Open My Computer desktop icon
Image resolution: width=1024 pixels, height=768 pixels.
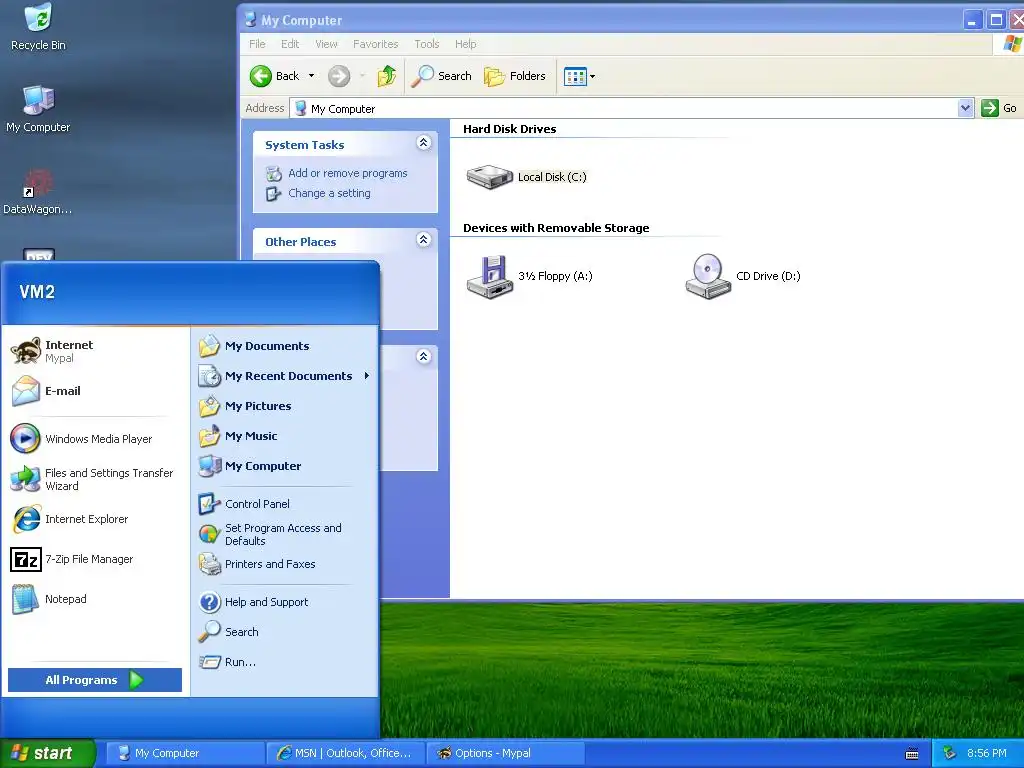38,109
